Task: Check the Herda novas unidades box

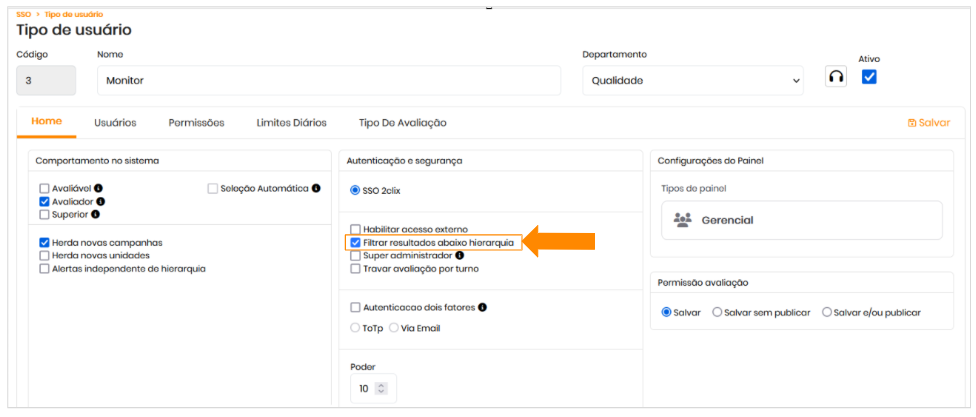Action: click(44, 255)
